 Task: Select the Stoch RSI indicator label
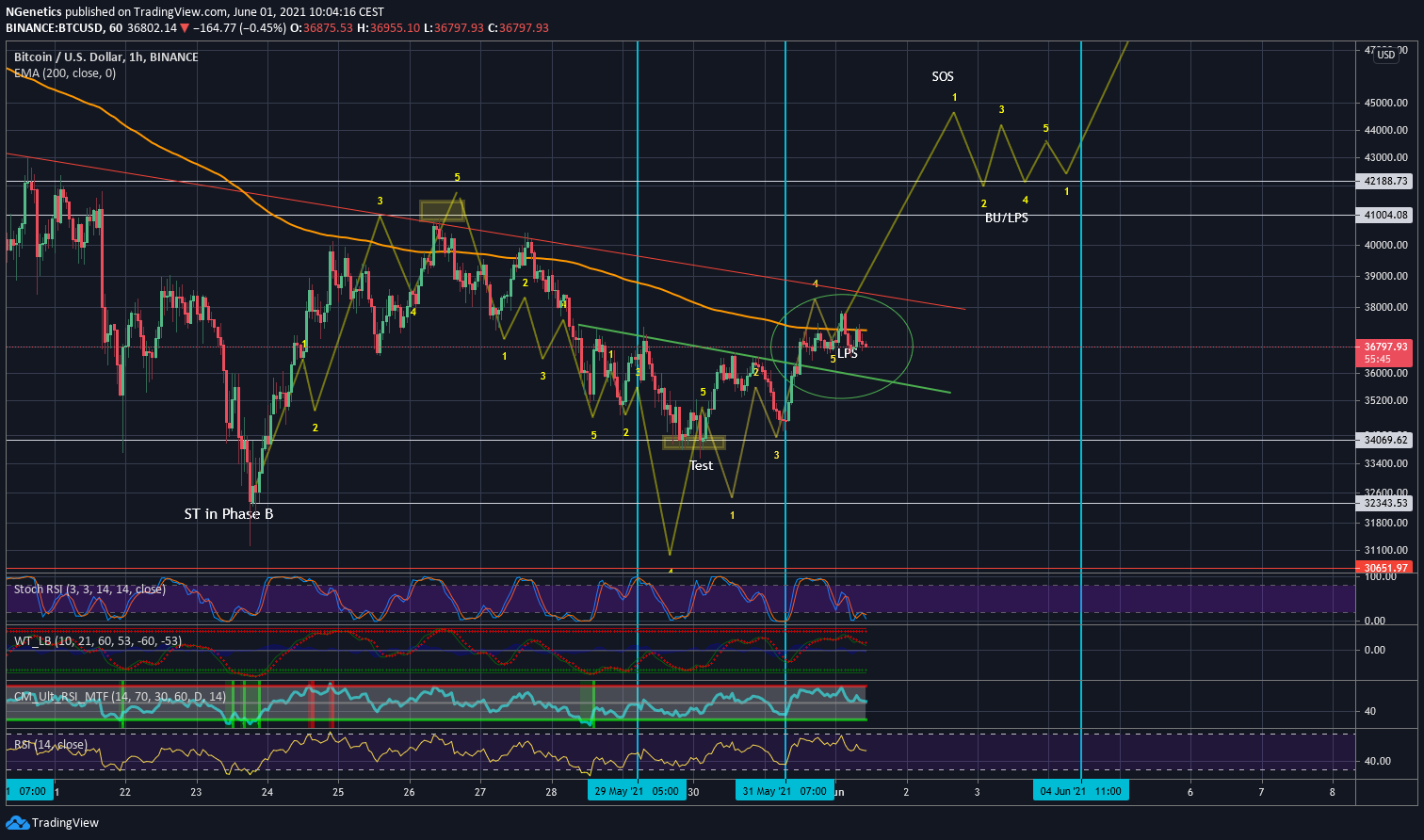(89, 590)
